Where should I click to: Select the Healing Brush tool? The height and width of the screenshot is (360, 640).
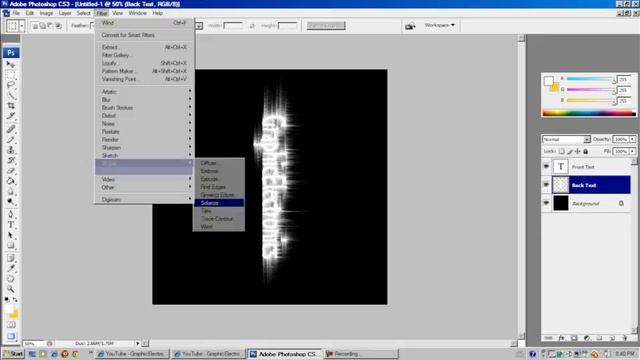11,129
